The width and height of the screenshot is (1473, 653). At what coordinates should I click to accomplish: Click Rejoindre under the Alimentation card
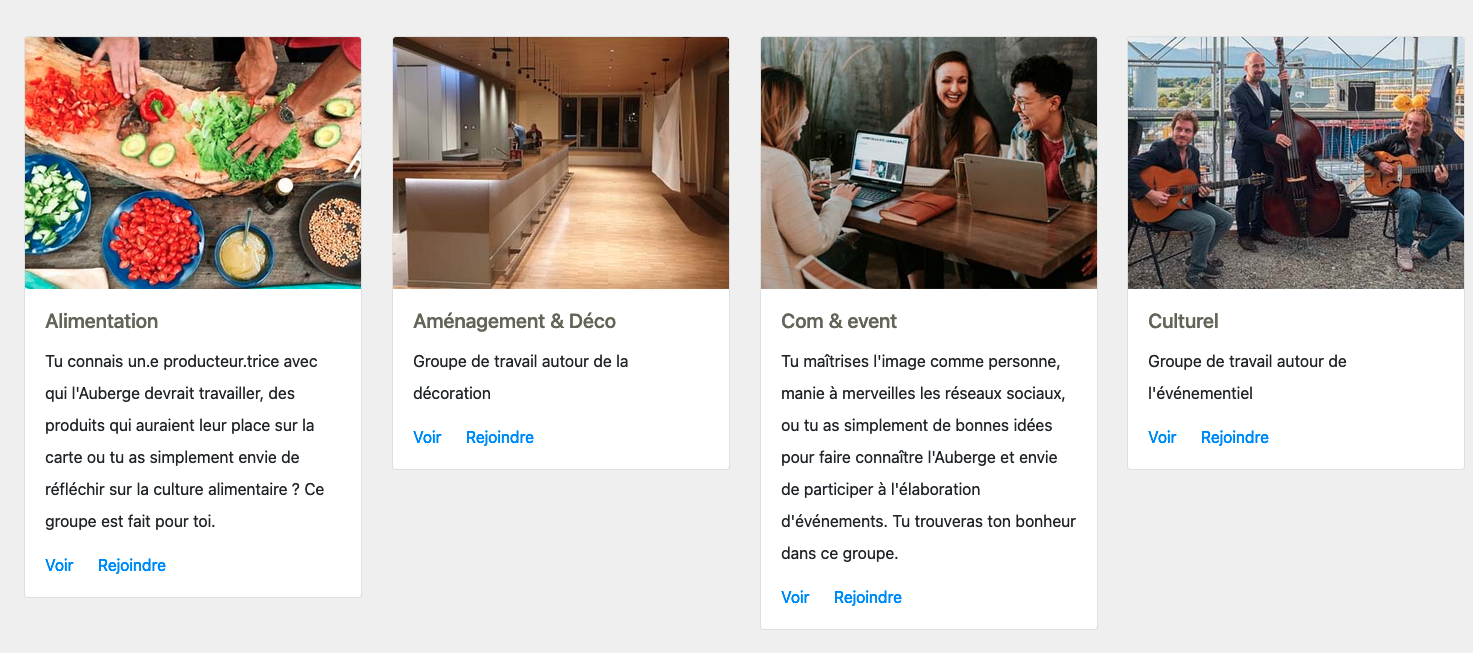[132, 565]
